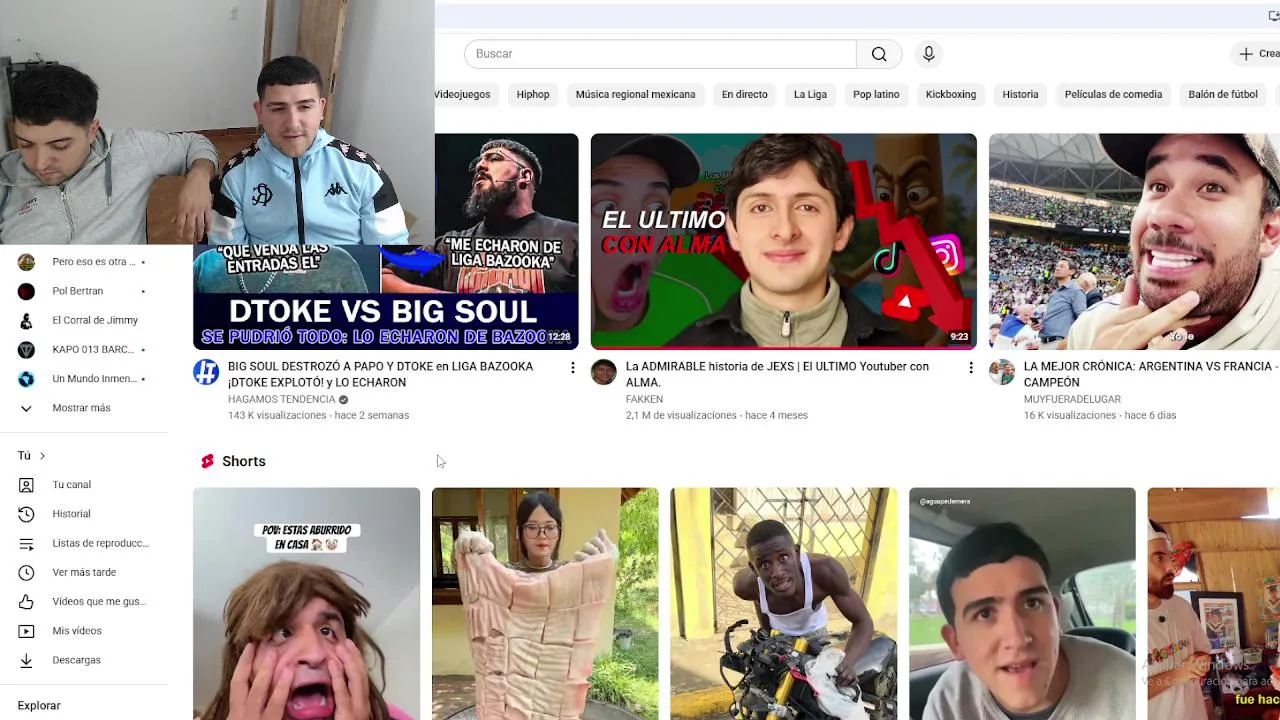Click the search magnifier button

pyautogui.click(x=879, y=54)
